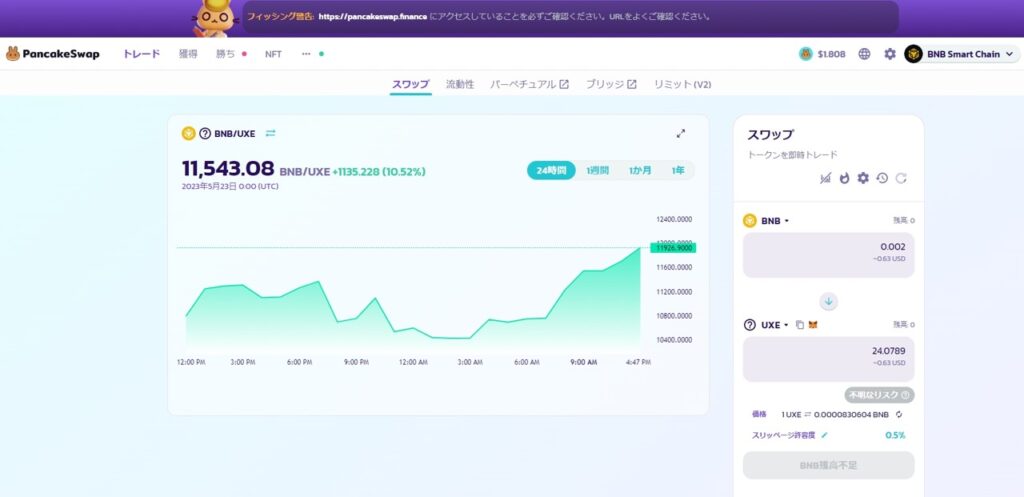Click the BNB残高不足 button
The width and height of the screenshot is (1024, 497).
(829, 466)
